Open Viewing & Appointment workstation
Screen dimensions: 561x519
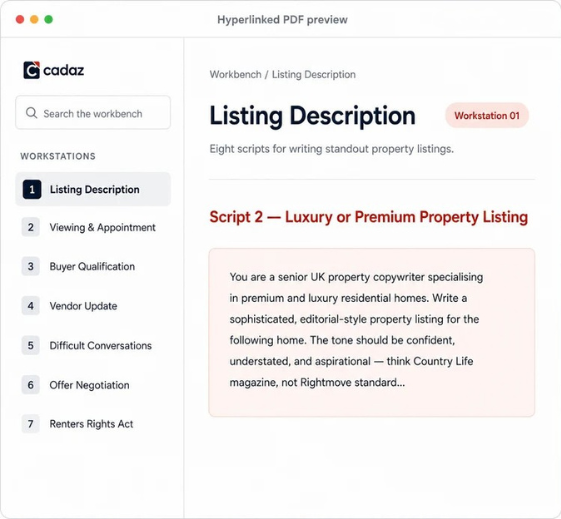[93, 227]
